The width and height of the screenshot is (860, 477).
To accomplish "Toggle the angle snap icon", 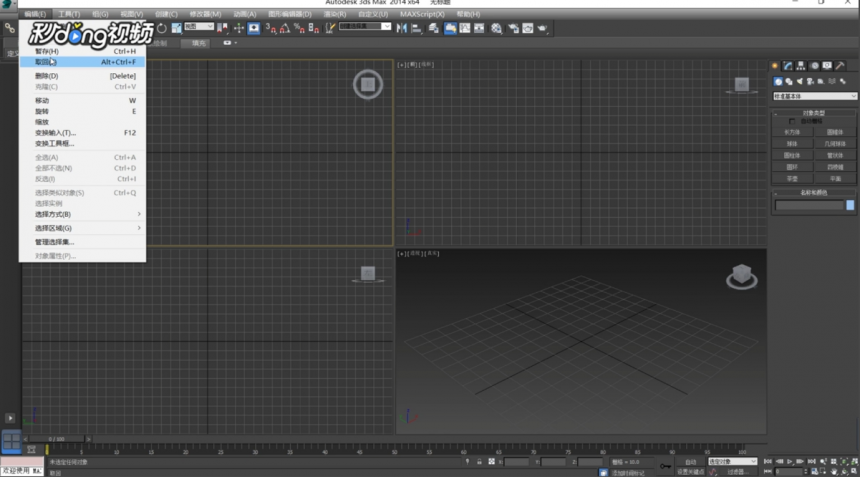I will (x=285, y=28).
